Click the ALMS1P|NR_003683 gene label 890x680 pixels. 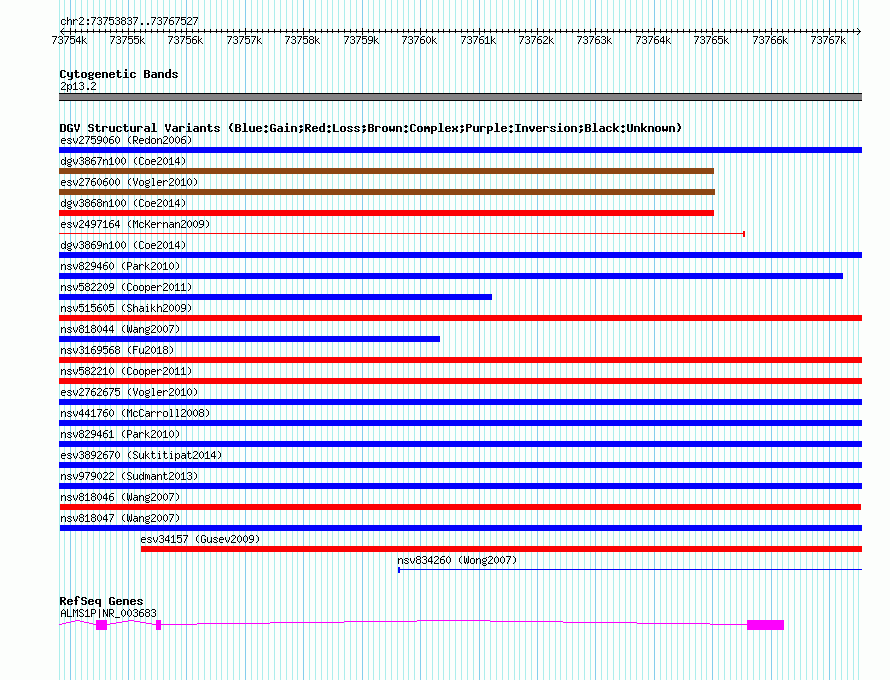(x=108, y=614)
